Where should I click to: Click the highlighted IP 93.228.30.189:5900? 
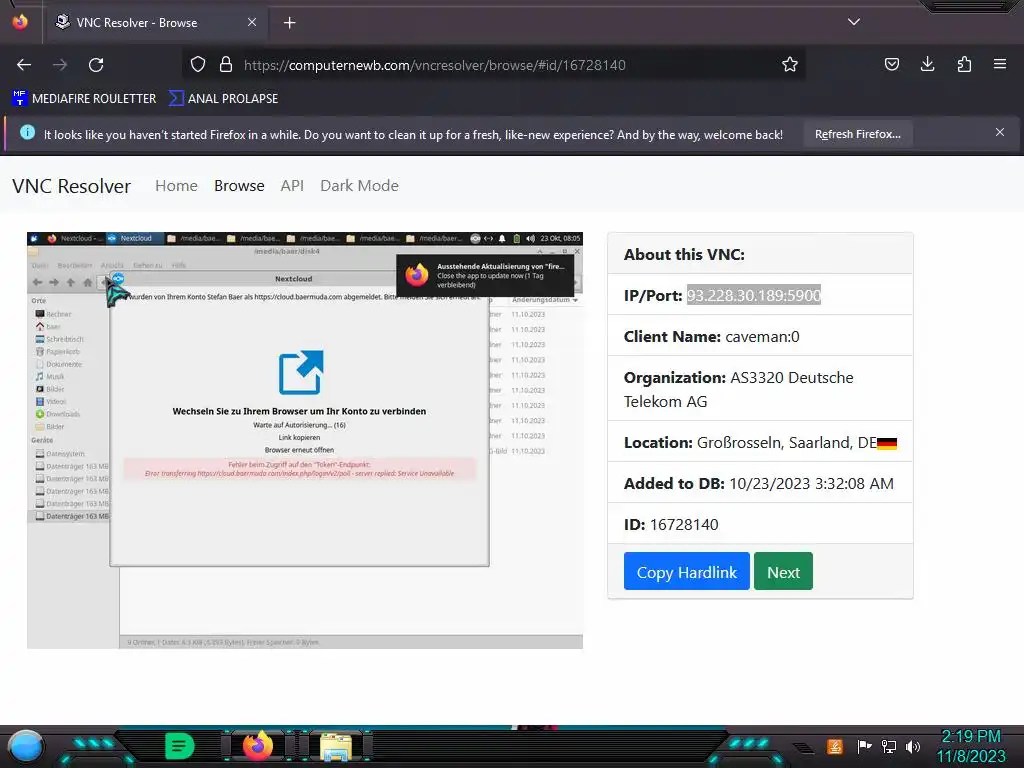pos(754,295)
